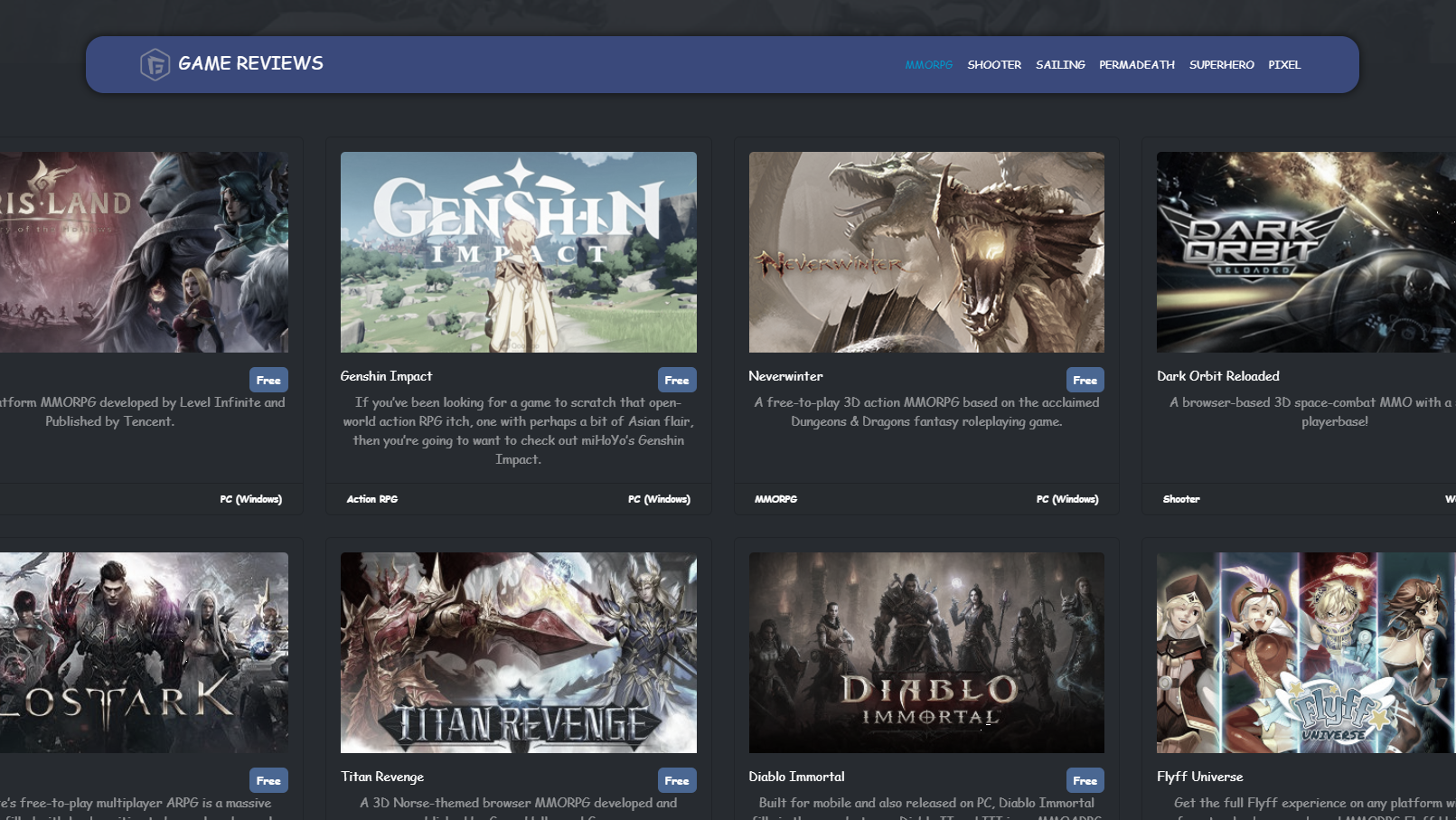Click the Free badge on Neverwinter
1456x820 pixels.
(1085, 380)
